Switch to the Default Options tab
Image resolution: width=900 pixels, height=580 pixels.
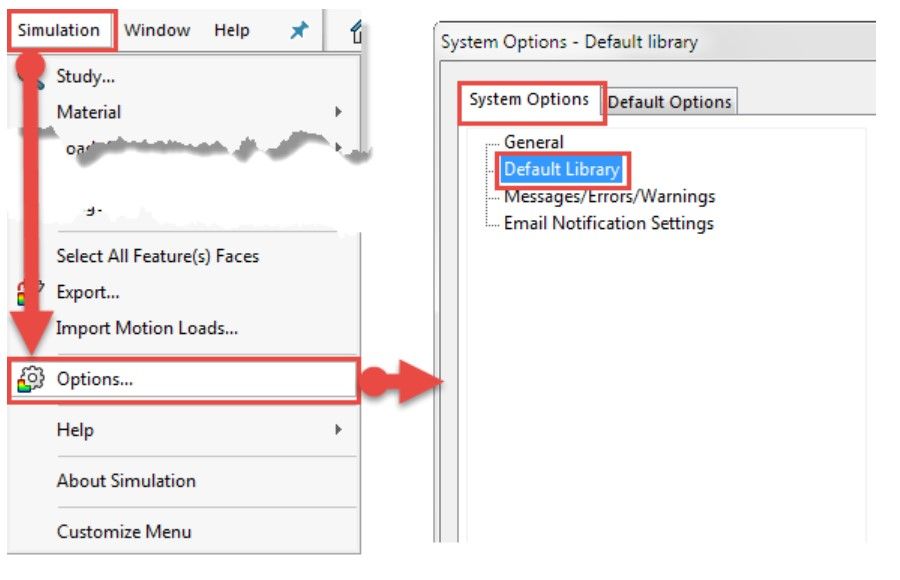coord(669,102)
